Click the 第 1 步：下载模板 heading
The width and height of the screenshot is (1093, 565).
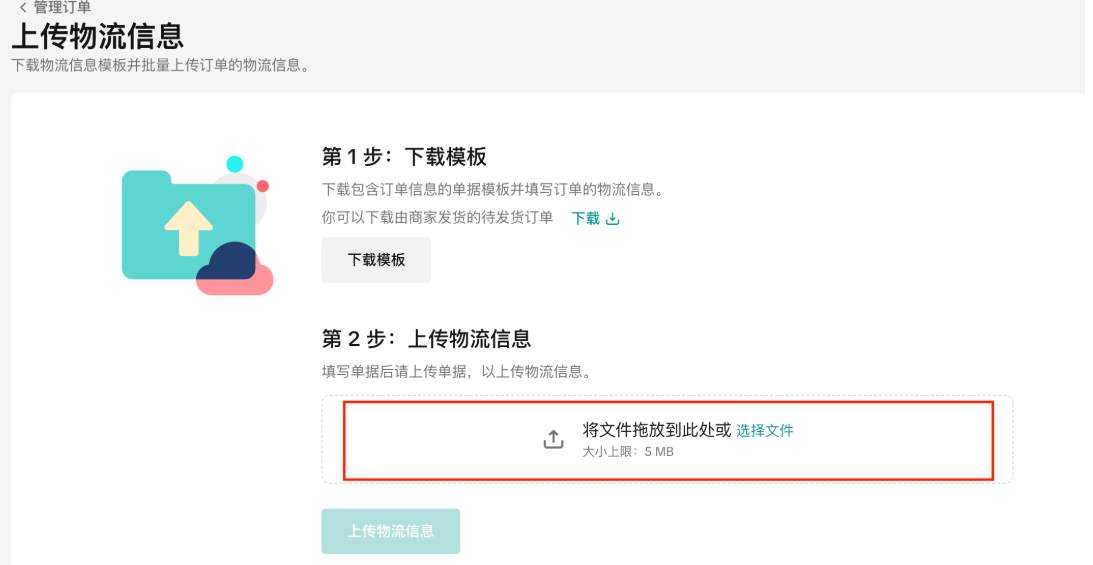404,157
